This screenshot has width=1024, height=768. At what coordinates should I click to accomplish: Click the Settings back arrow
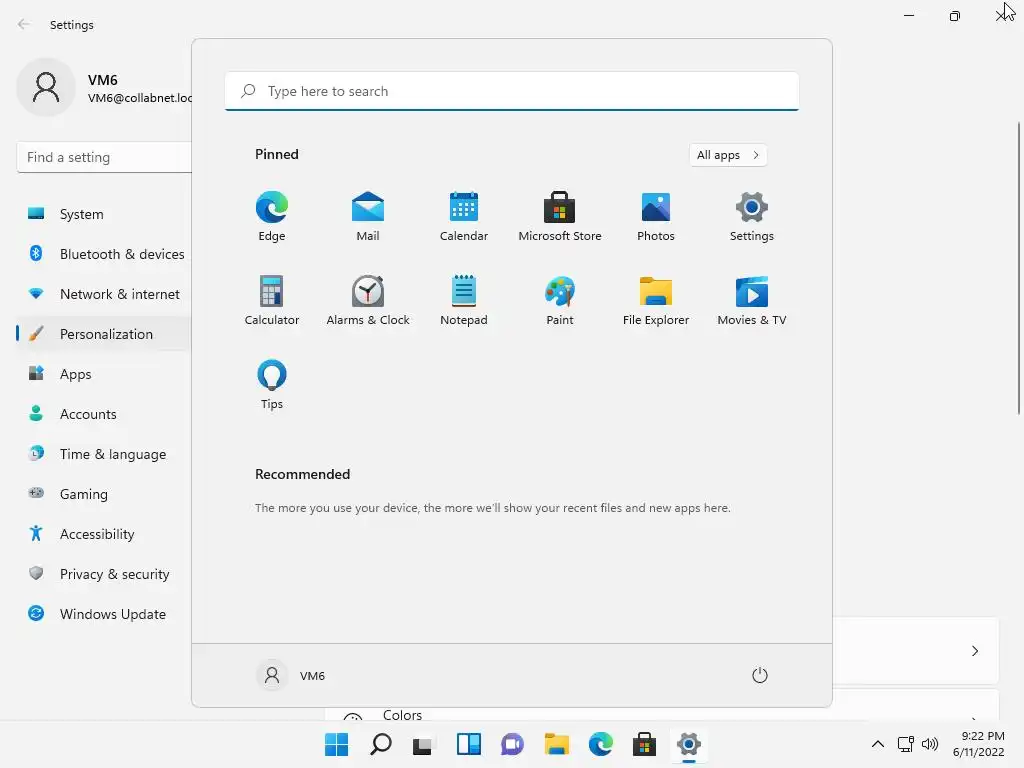[24, 24]
